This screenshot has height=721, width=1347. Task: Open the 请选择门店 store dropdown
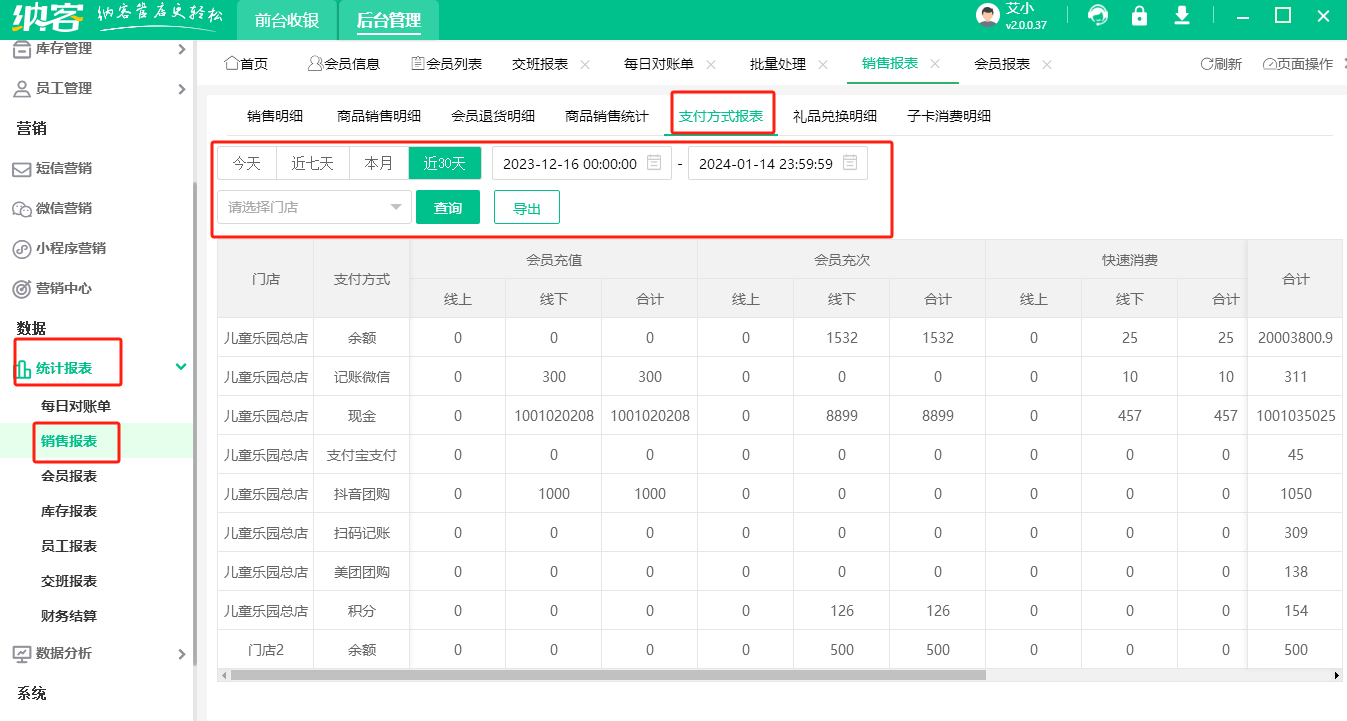point(314,207)
